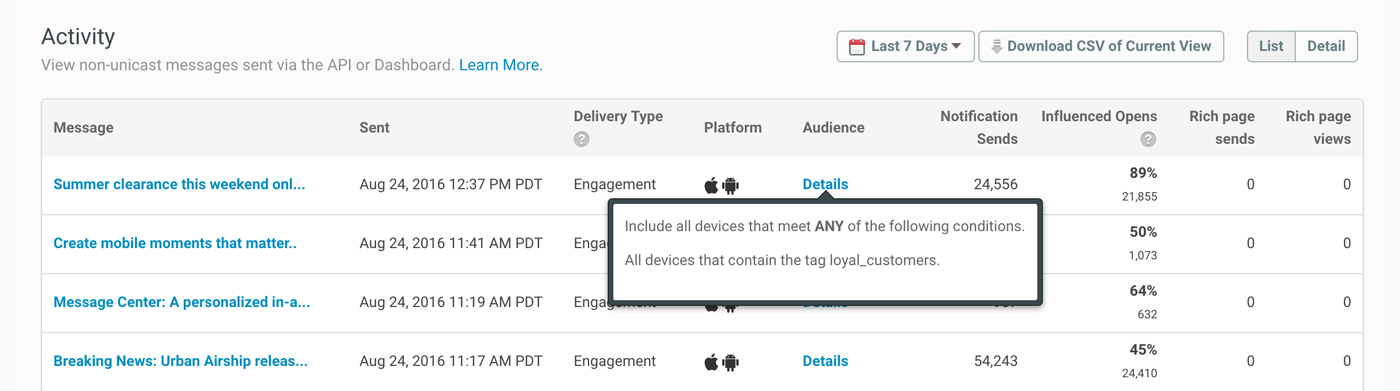Click the 64% influenced opens value

(1143, 291)
